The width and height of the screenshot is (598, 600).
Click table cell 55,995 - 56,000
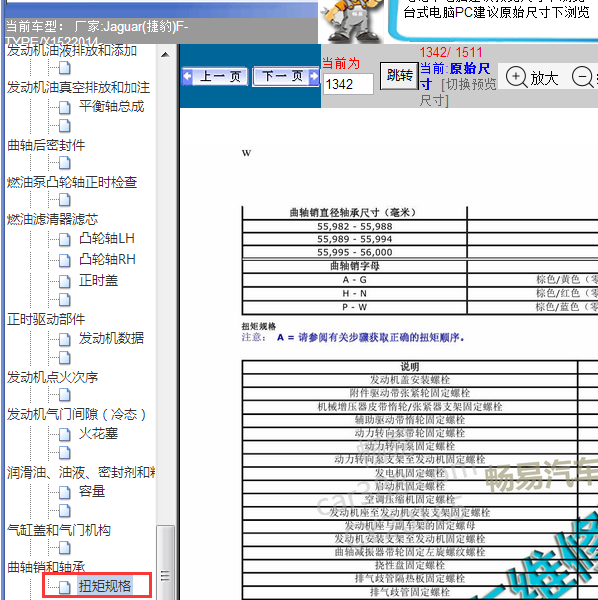[x=355, y=252]
